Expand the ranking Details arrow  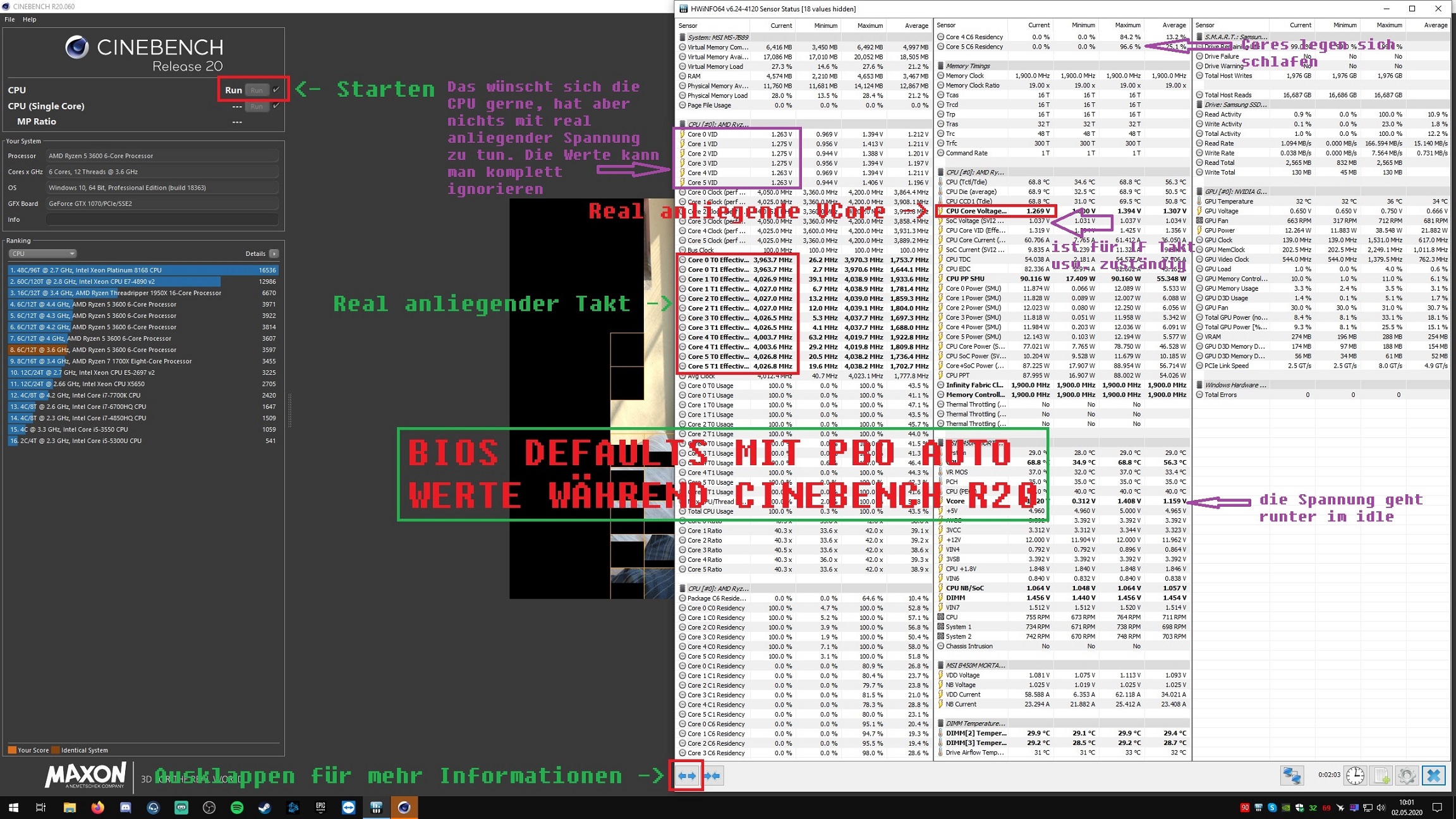point(274,253)
